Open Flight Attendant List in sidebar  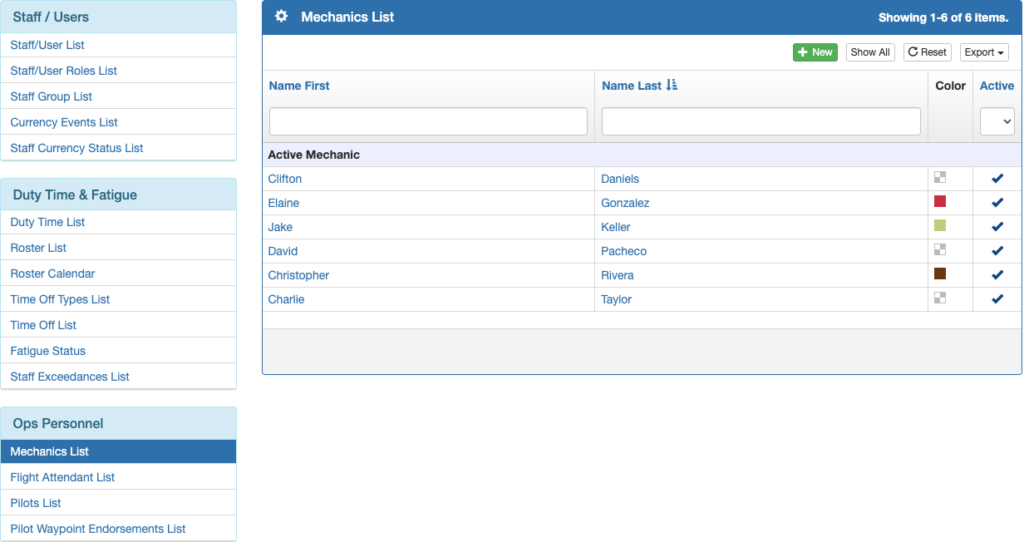click(62, 477)
